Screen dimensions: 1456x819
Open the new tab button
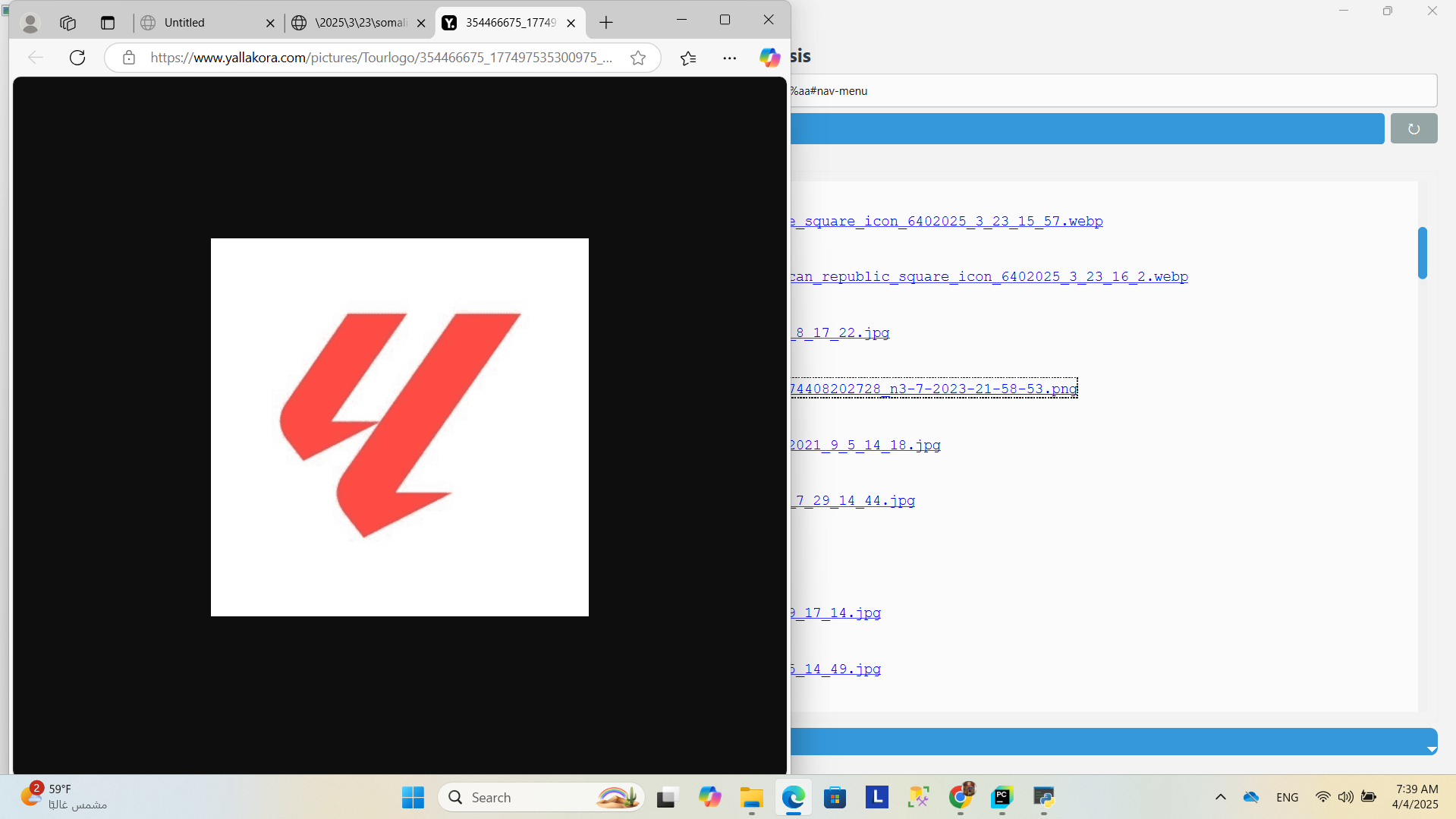(605, 23)
